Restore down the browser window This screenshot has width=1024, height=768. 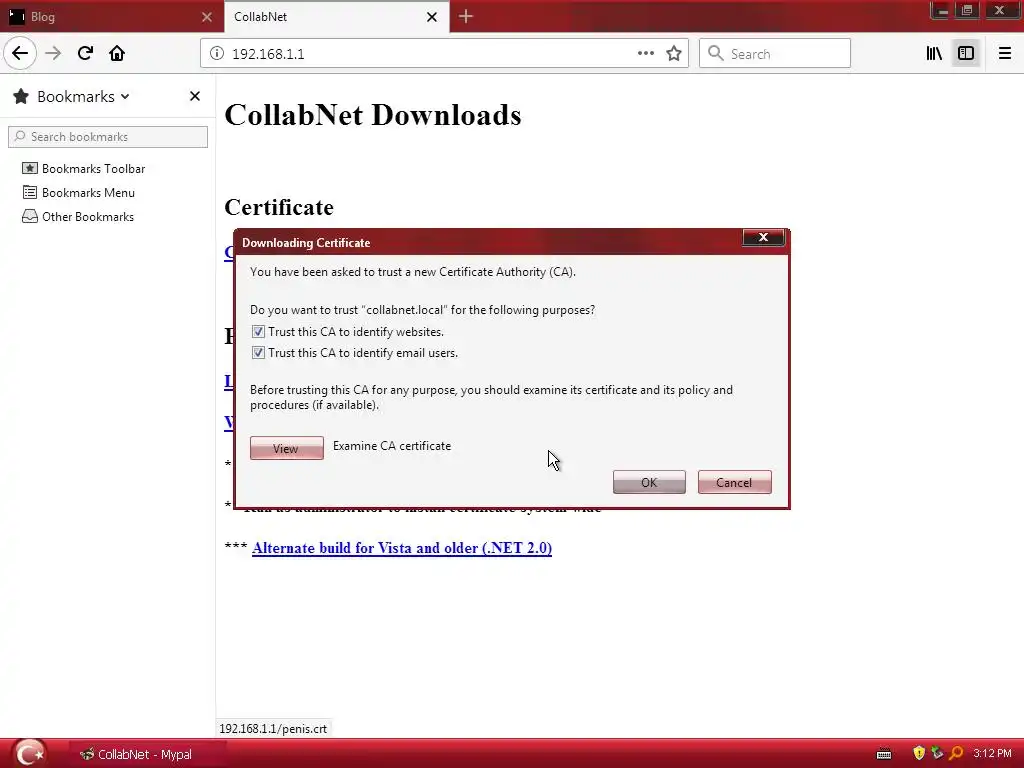967,10
